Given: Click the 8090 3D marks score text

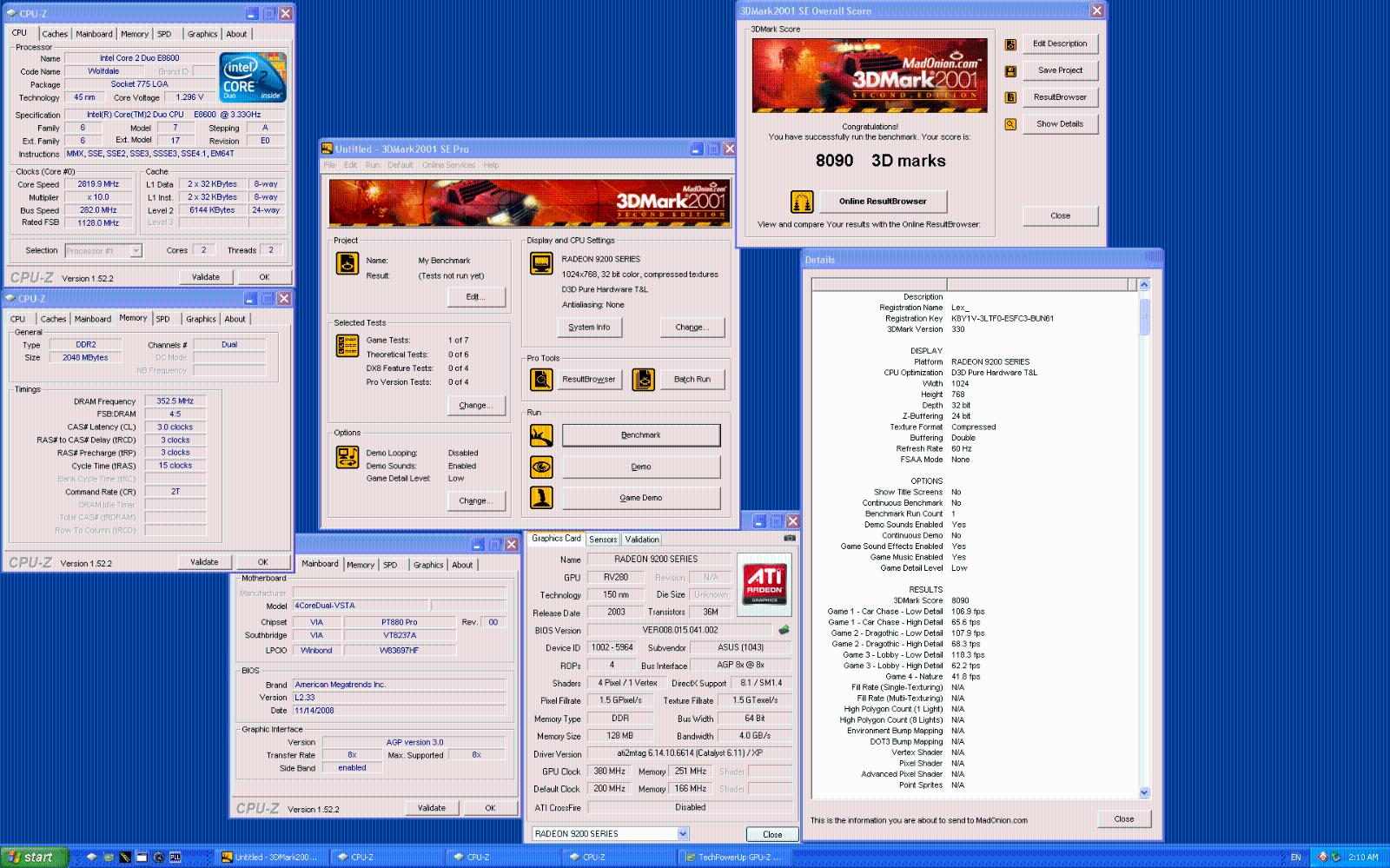Looking at the screenshot, I should pos(880,161).
